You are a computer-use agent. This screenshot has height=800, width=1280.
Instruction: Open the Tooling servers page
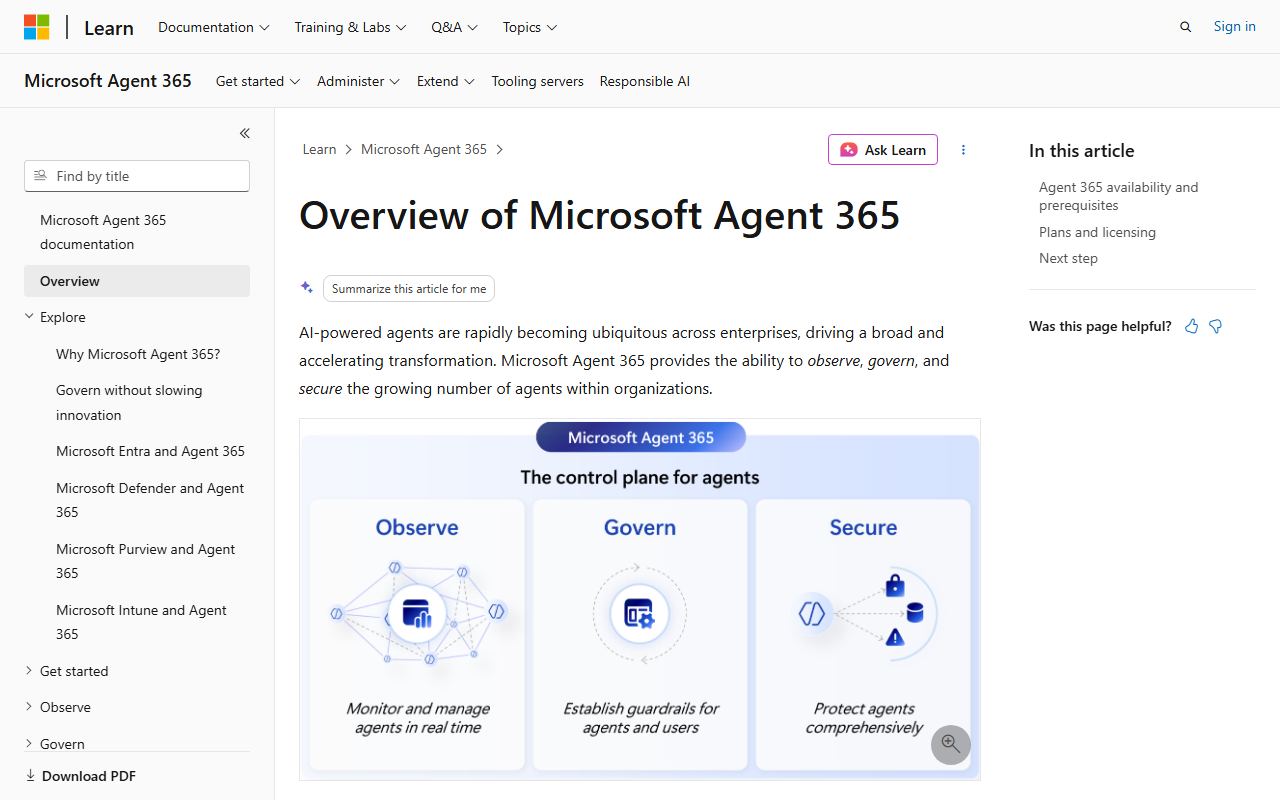(537, 81)
